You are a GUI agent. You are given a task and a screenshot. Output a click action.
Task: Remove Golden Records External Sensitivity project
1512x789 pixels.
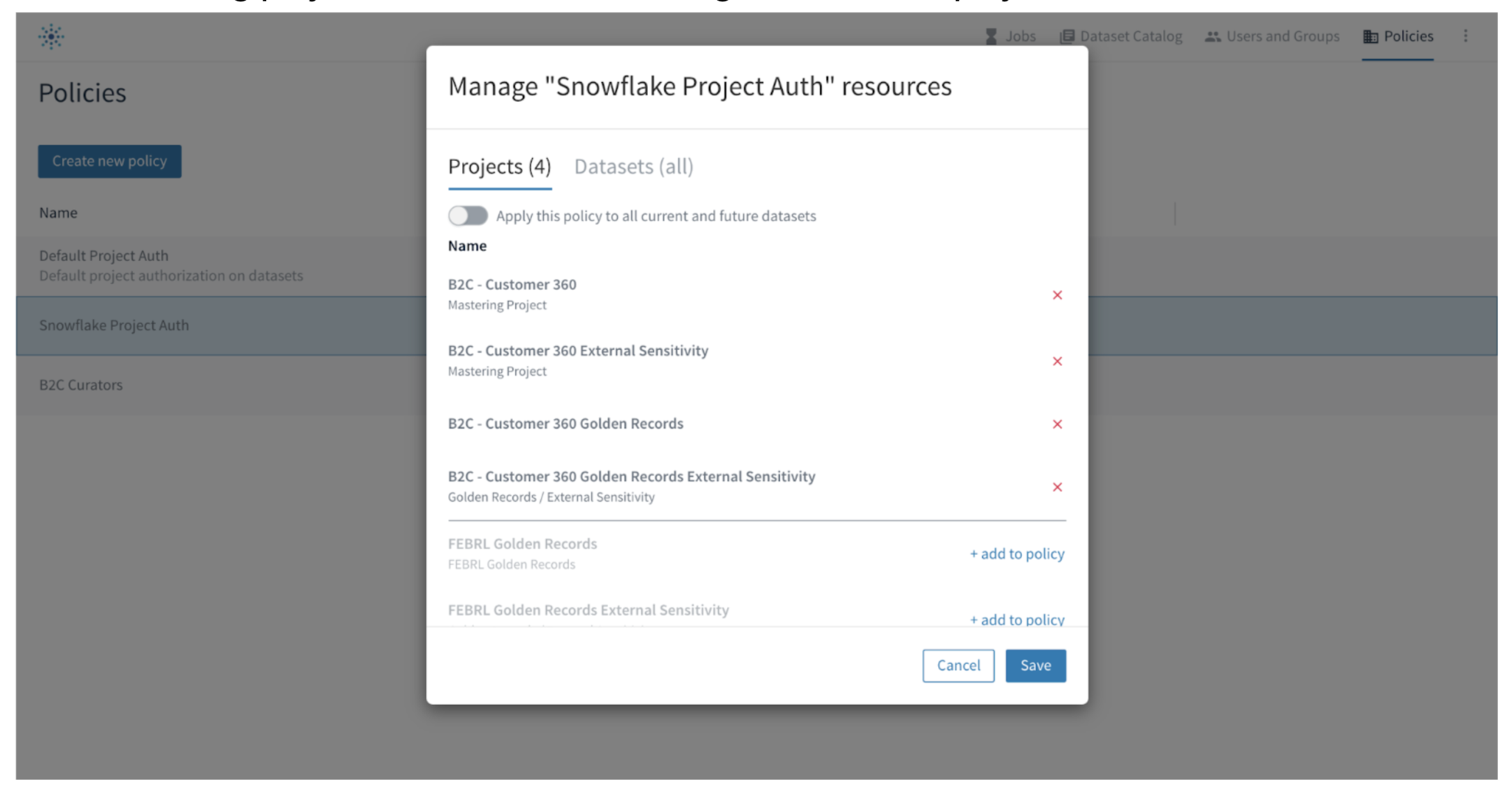tap(1057, 487)
